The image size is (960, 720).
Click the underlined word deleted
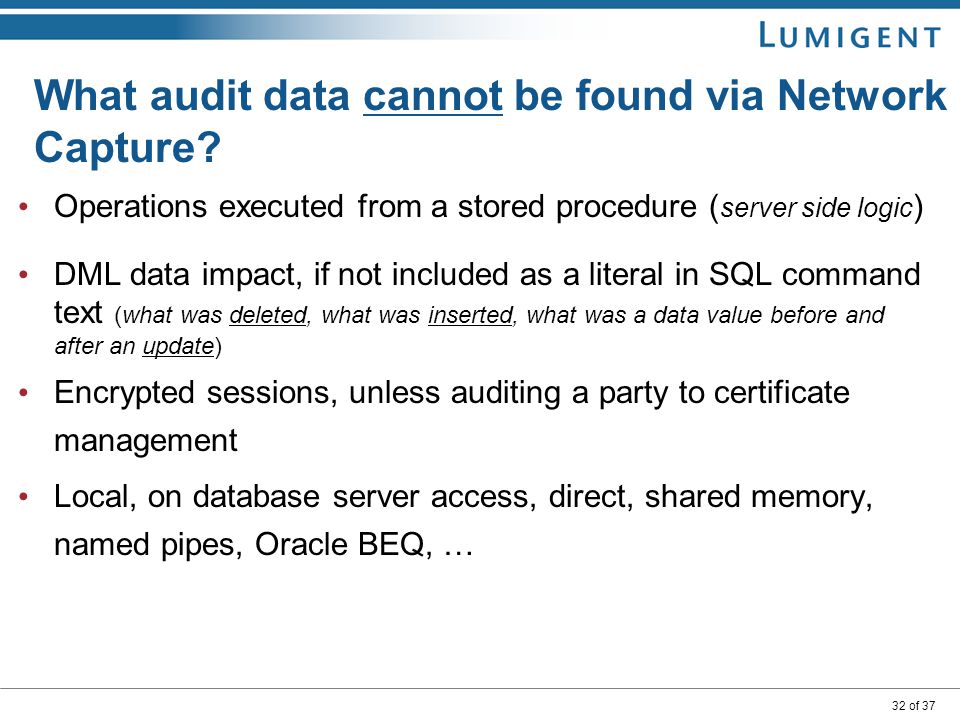point(268,315)
